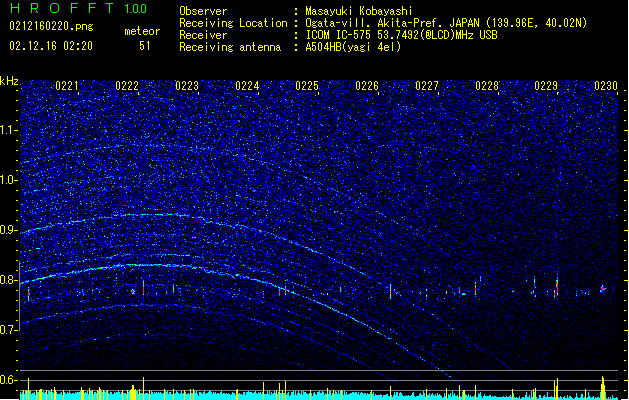The height and width of the screenshot is (400, 629).
Task: Click the meteor echo spike at 0226
Action: (390, 291)
